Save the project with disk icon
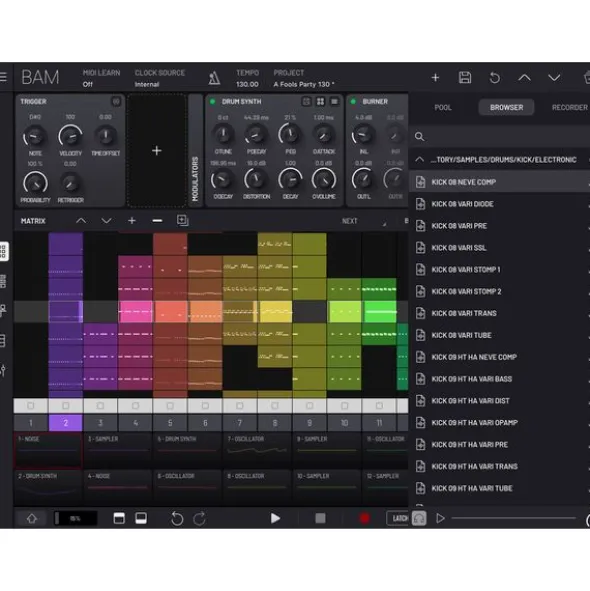Image resolution: width=590 pixels, height=591 pixels. (465, 78)
